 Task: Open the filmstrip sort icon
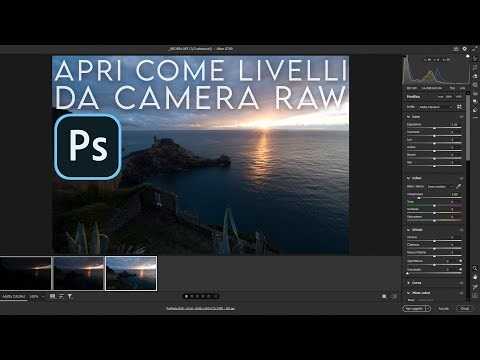[x=61, y=296]
